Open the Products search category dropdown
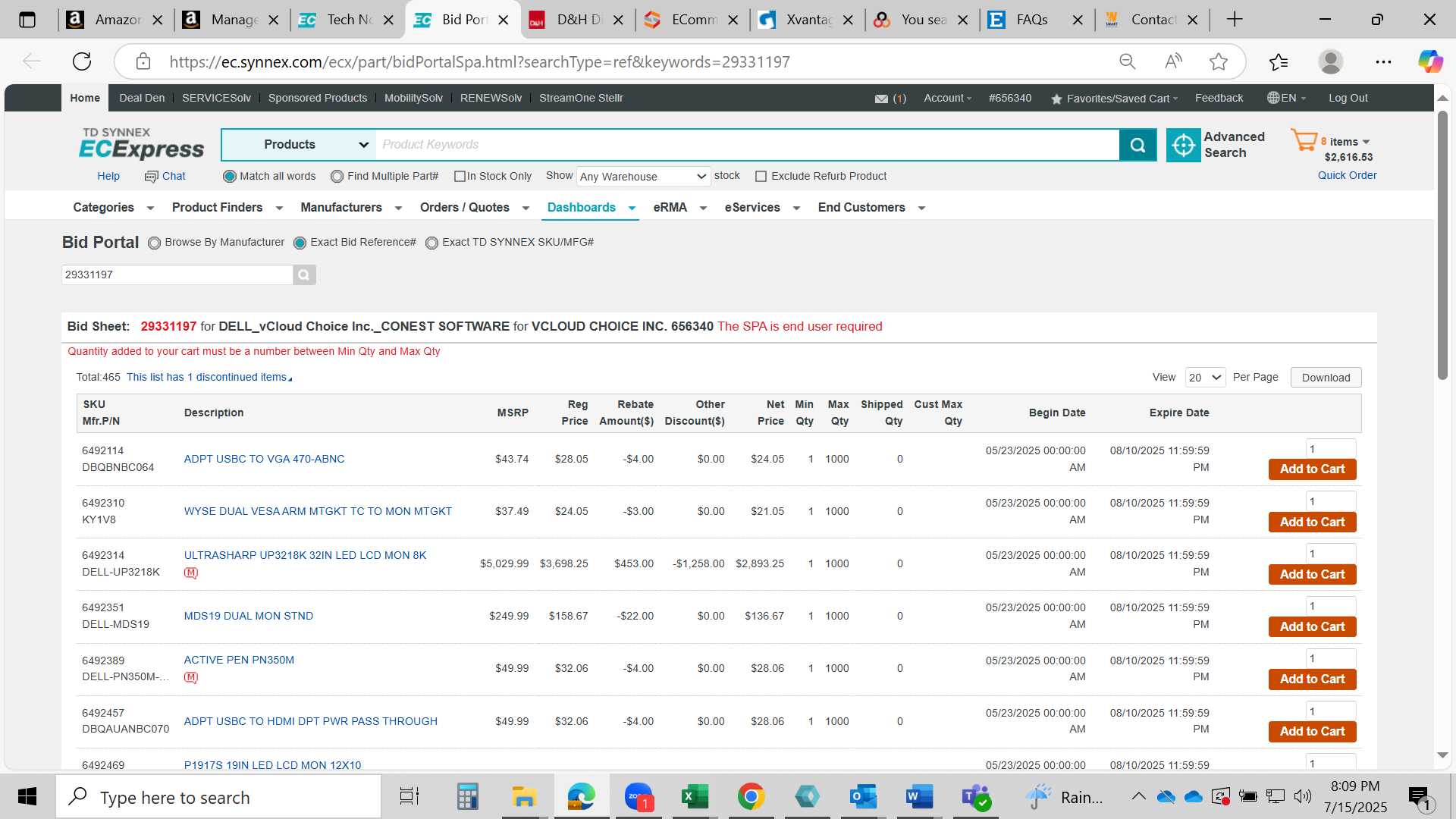This screenshot has height=819, width=1456. tap(299, 145)
